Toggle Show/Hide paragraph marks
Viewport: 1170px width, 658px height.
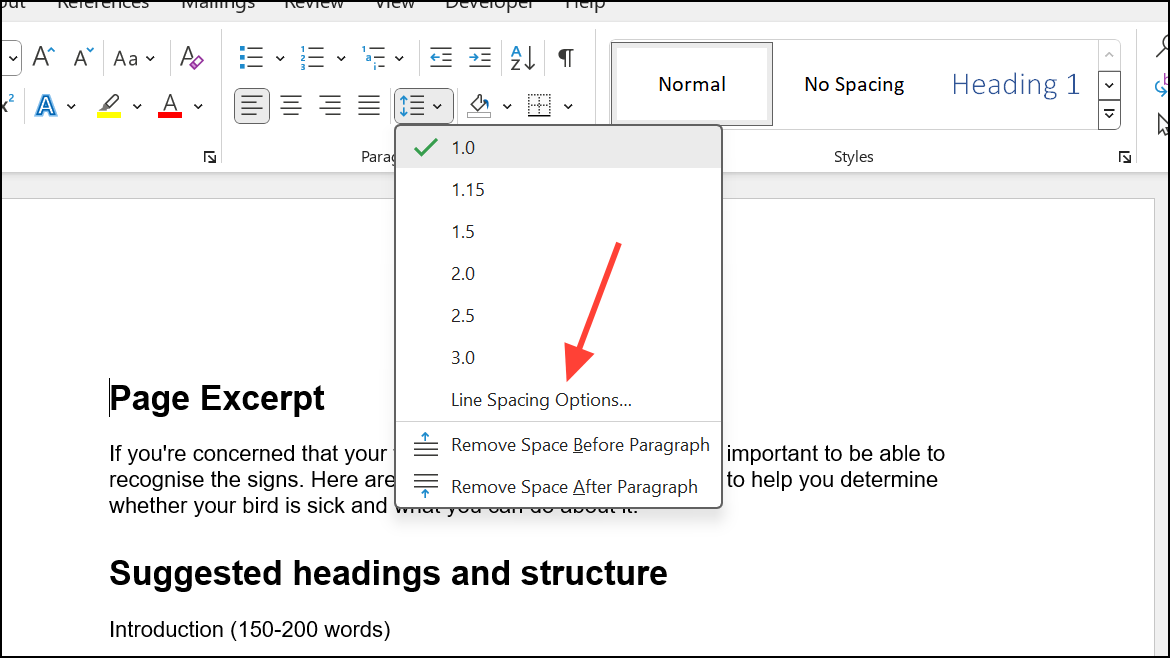[x=565, y=57]
